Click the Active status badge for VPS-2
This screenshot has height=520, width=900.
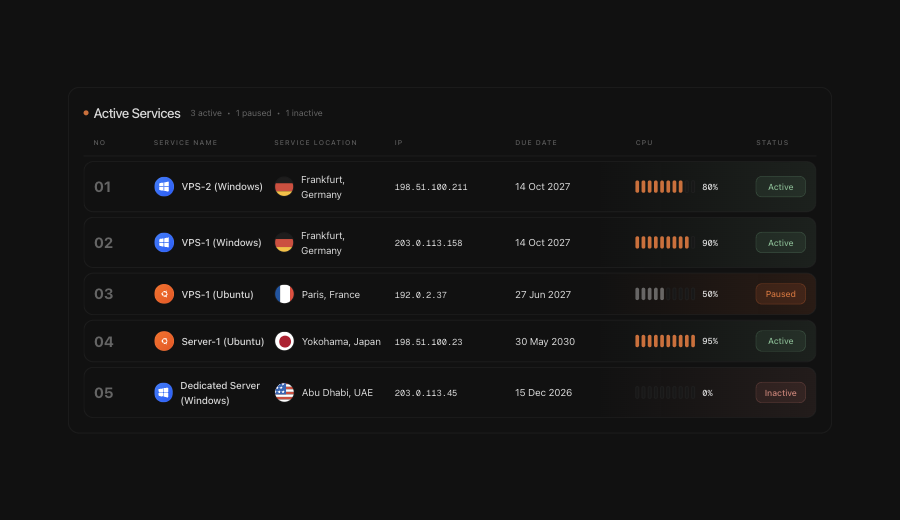point(781,187)
